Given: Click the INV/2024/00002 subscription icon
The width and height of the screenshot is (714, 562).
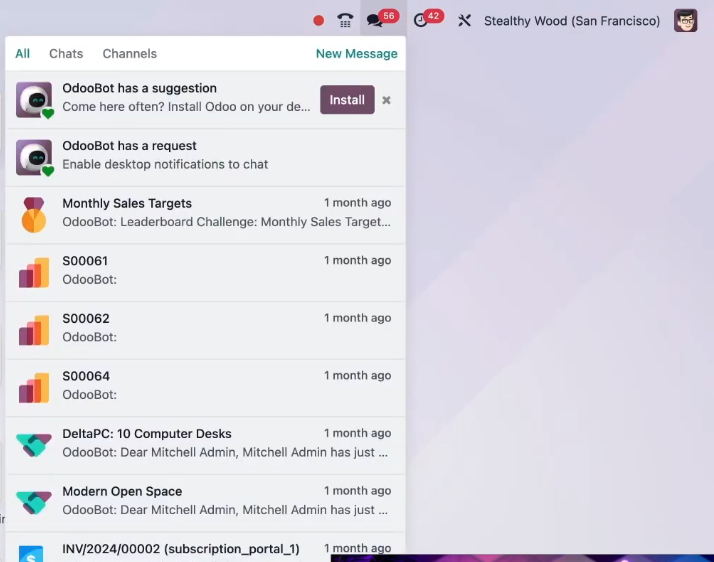Looking at the screenshot, I should pos(31,554).
